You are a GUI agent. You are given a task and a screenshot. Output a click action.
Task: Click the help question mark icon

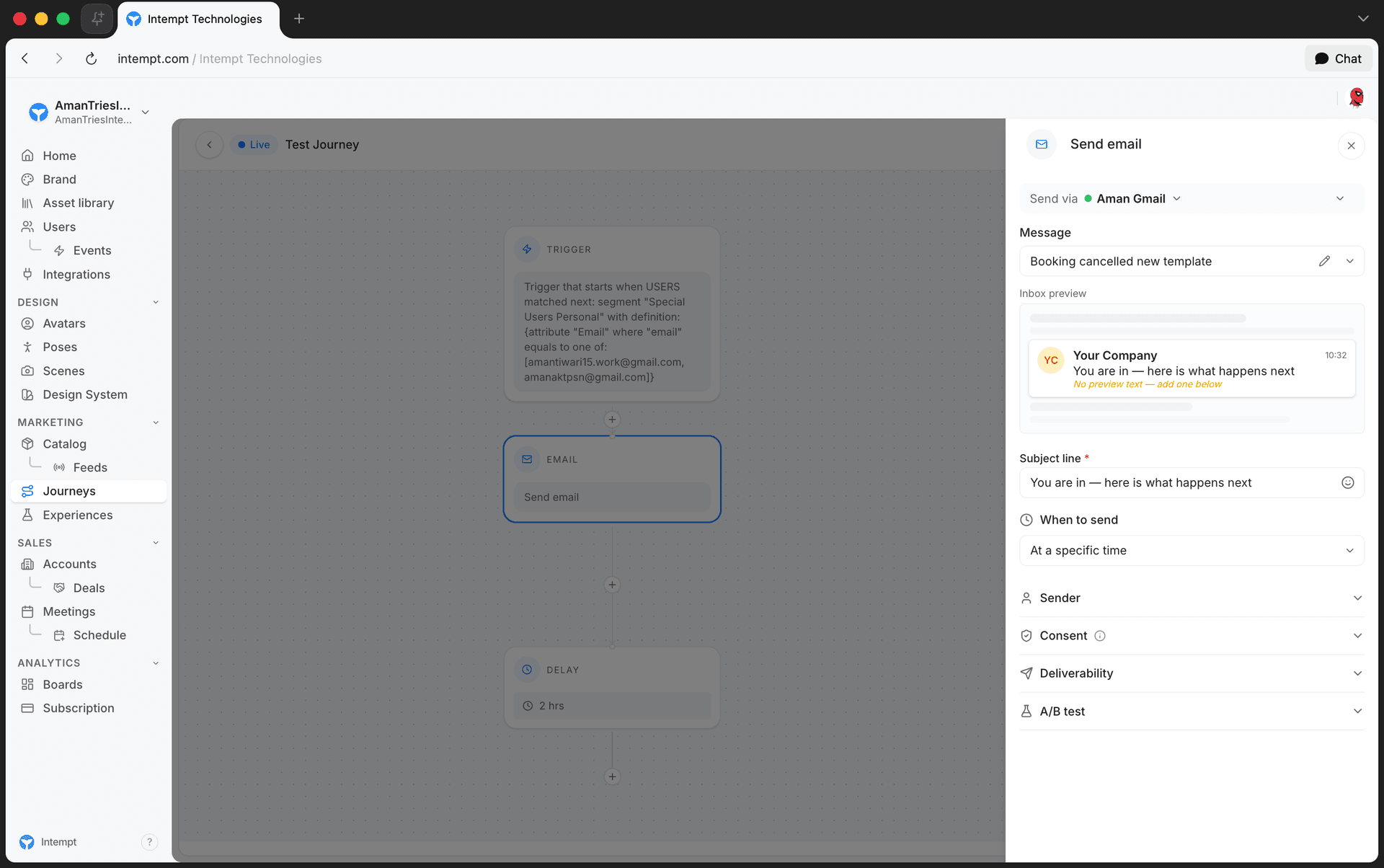tap(149, 842)
